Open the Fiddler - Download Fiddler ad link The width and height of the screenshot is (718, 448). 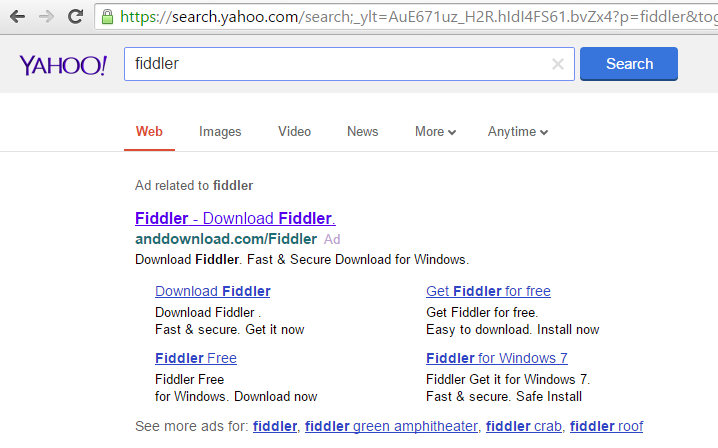point(234,218)
